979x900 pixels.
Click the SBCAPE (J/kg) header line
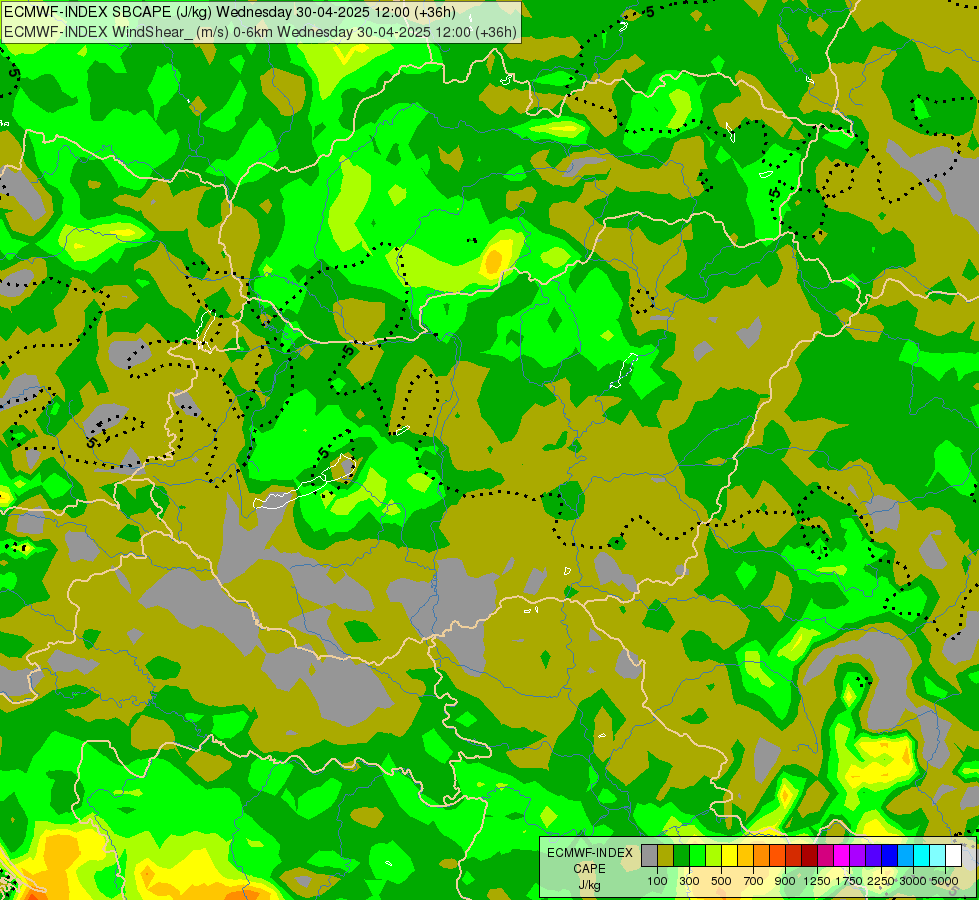click(x=230, y=12)
